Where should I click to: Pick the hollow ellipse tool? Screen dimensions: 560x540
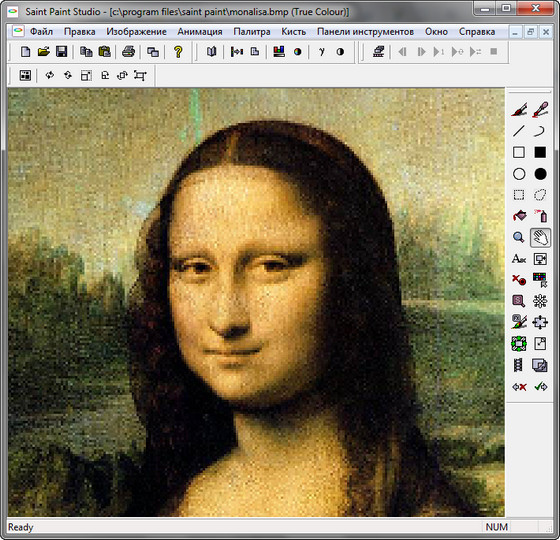(x=519, y=174)
